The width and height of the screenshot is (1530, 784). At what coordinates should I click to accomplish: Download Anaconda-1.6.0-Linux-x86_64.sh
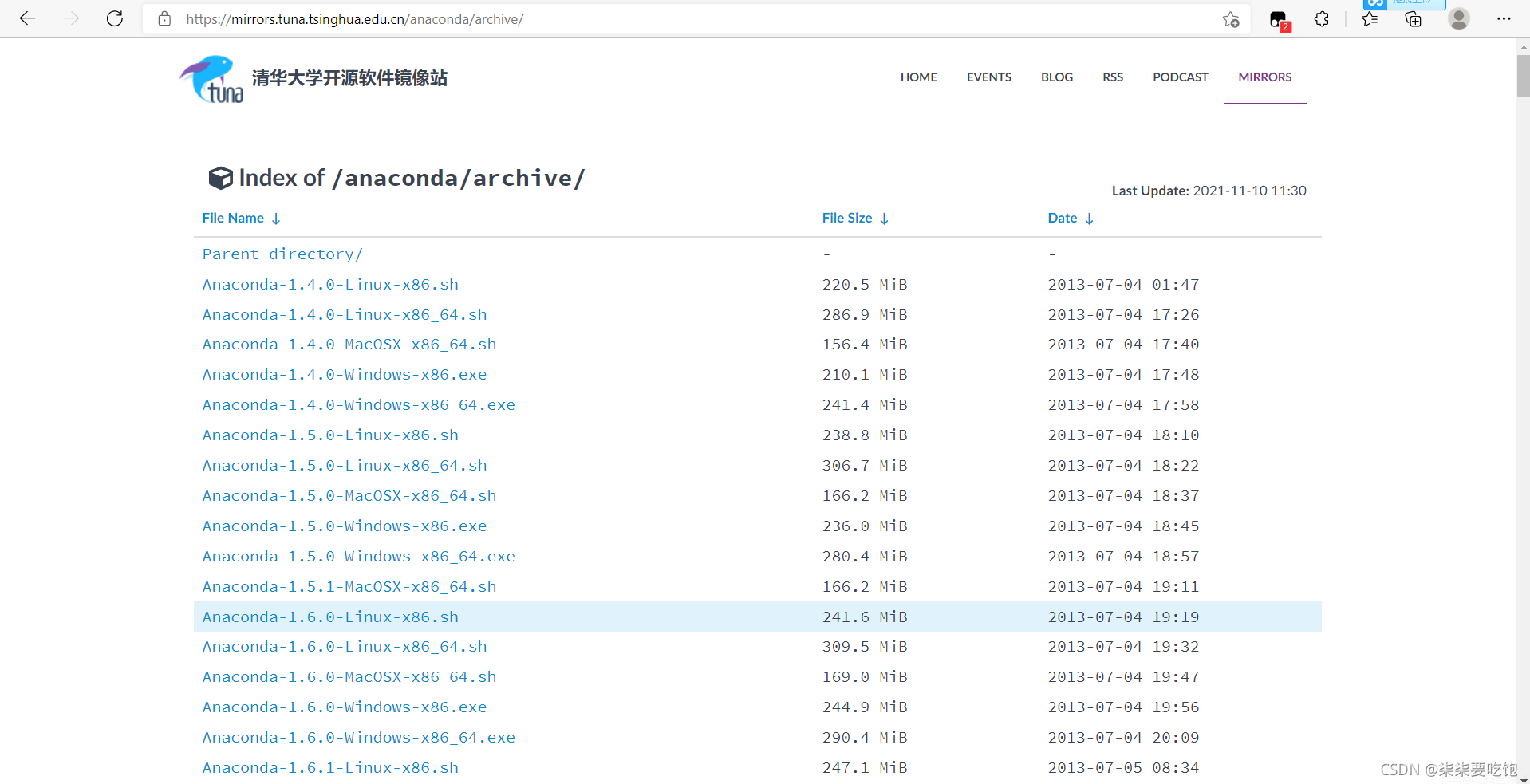pyautogui.click(x=345, y=647)
